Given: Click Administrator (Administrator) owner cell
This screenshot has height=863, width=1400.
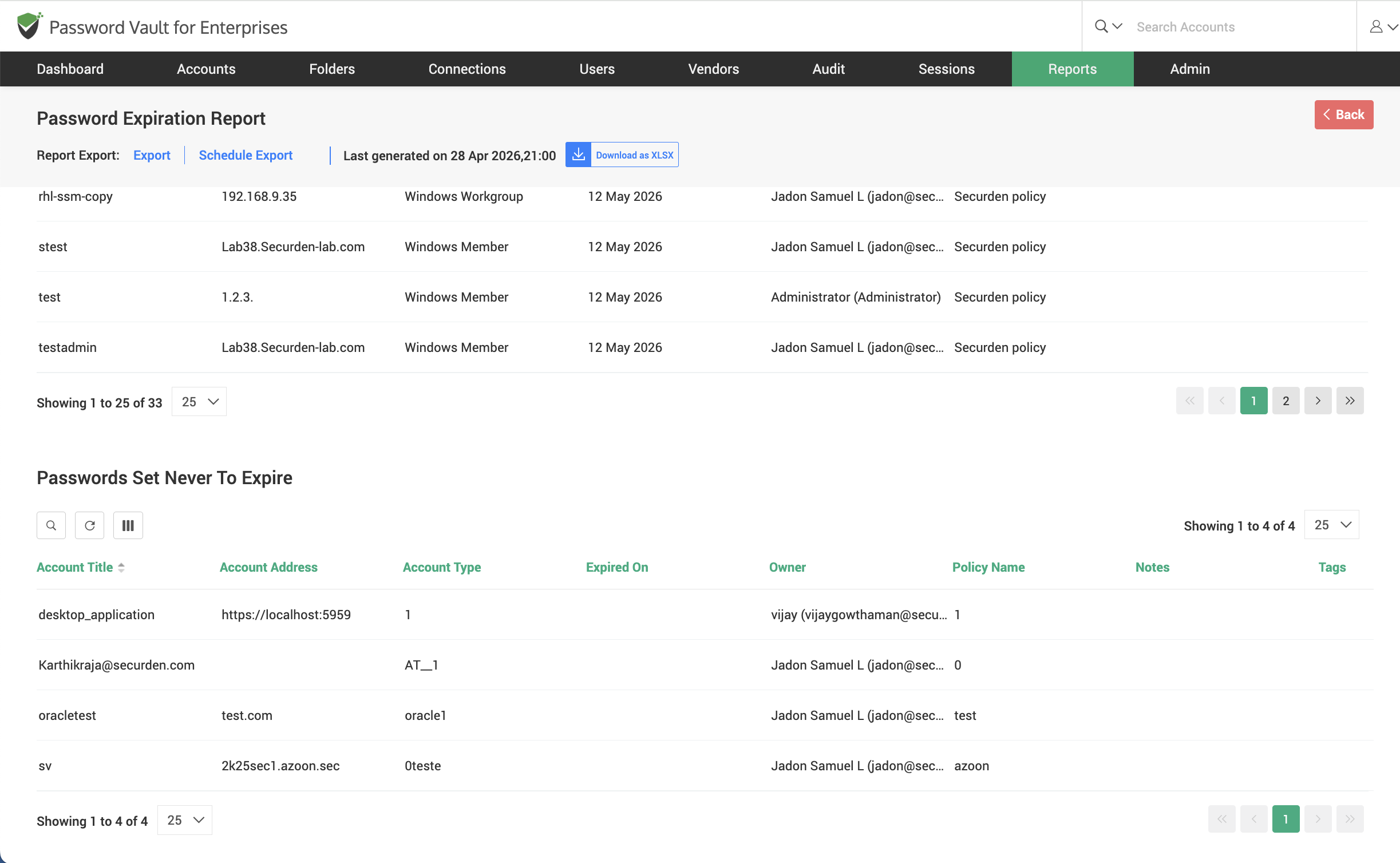Looking at the screenshot, I should 856,297.
